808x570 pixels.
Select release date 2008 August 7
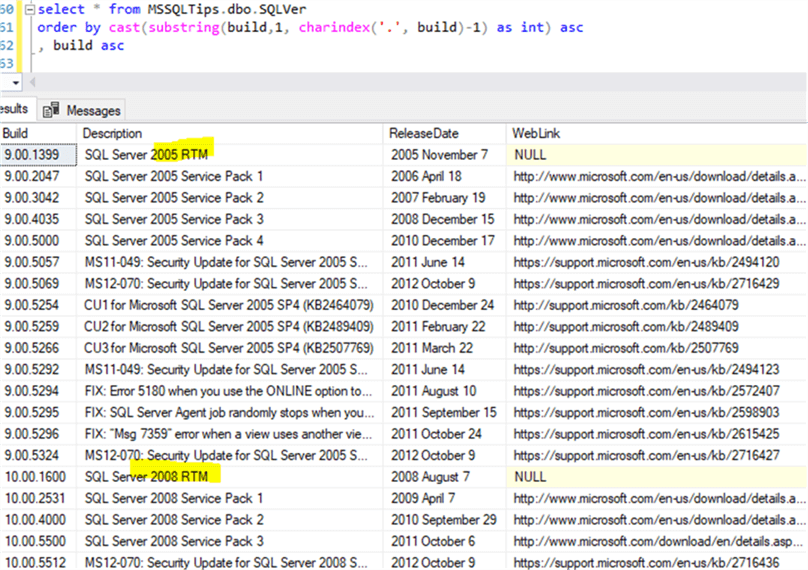pos(431,477)
